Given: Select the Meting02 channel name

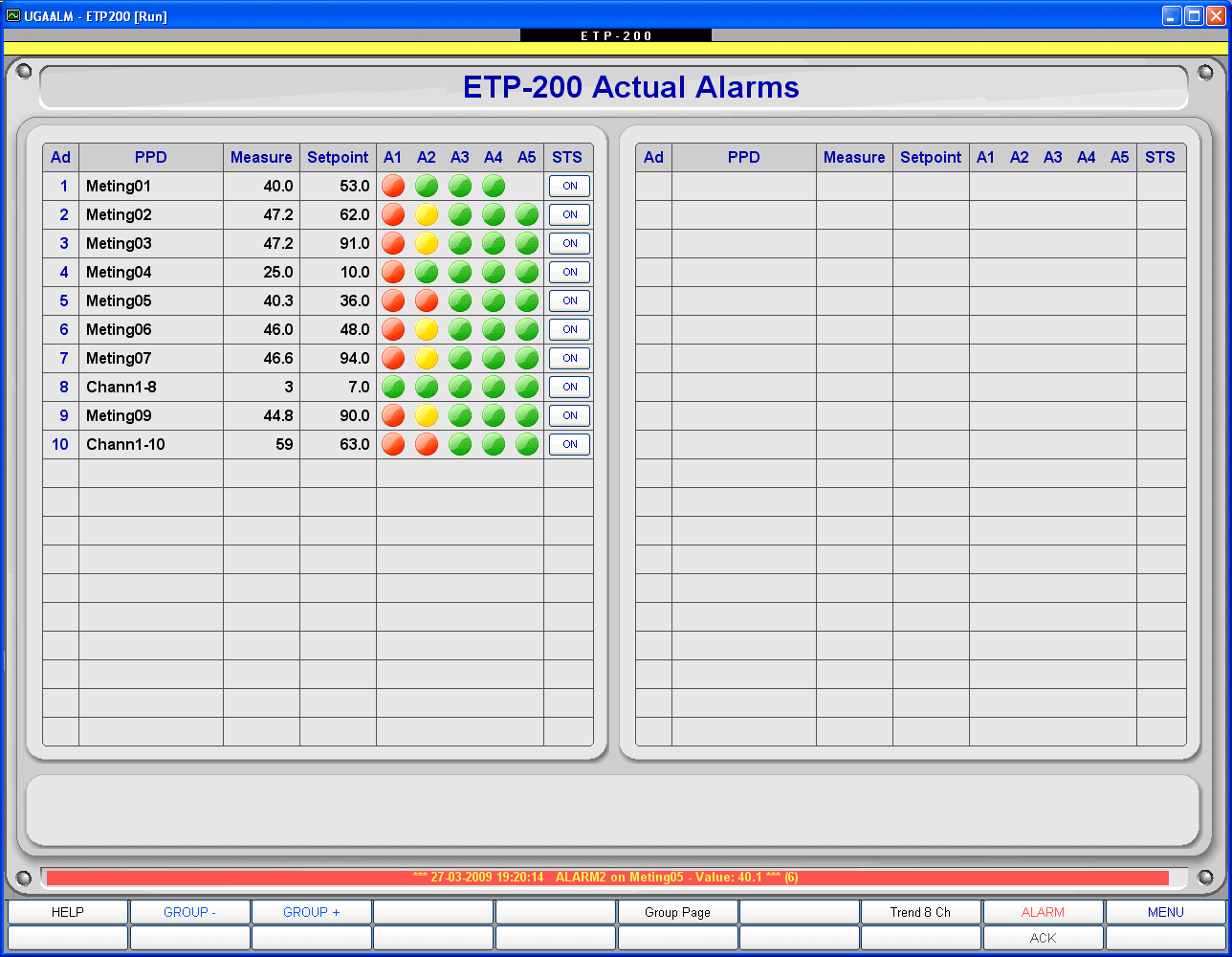Looking at the screenshot, I should click(119, 214).
